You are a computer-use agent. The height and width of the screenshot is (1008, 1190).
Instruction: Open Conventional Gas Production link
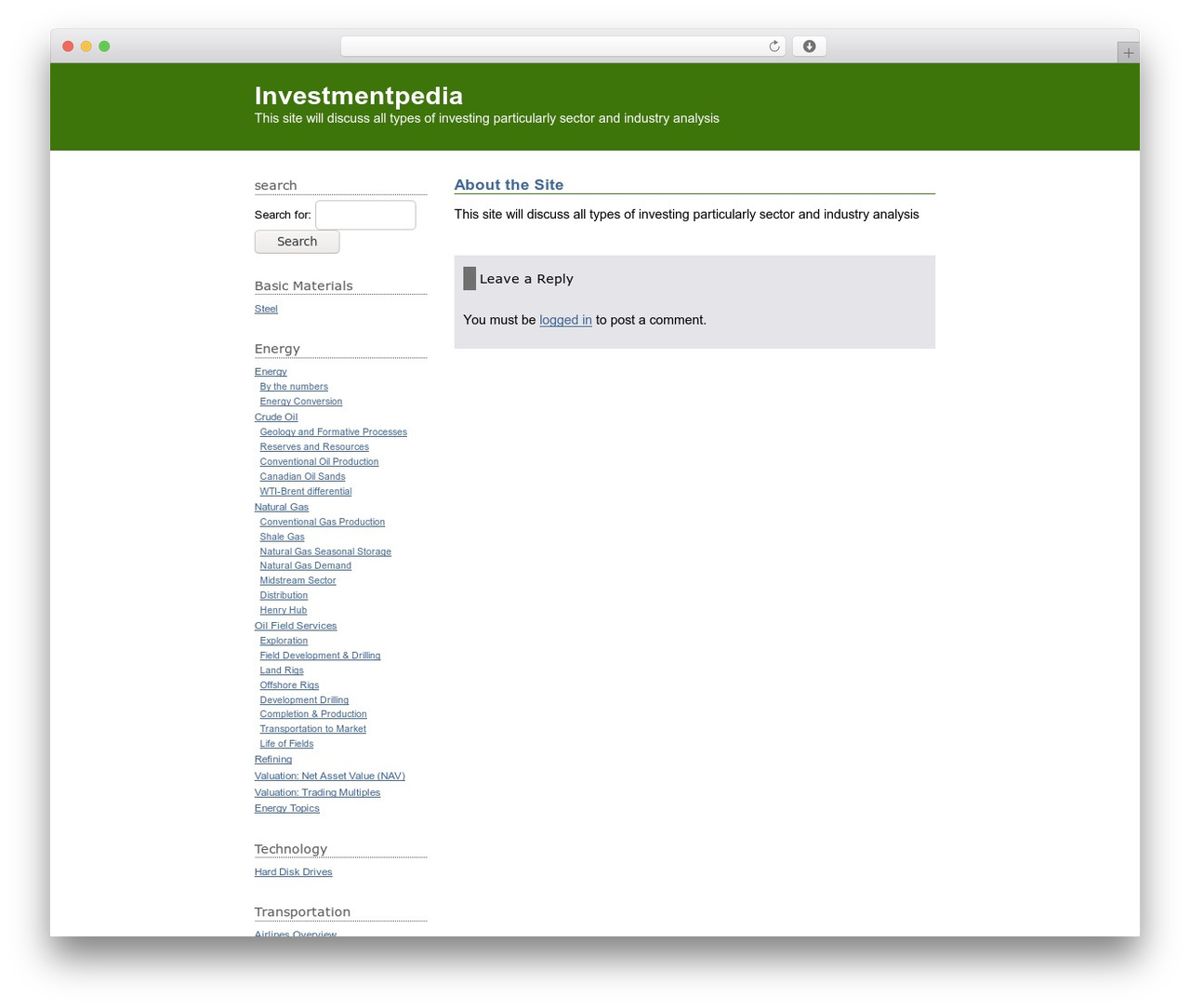(323, 523)
